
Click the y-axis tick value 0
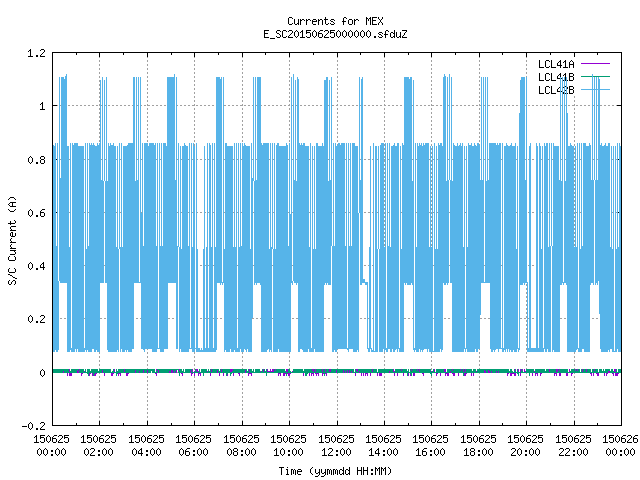click(42, 373)
